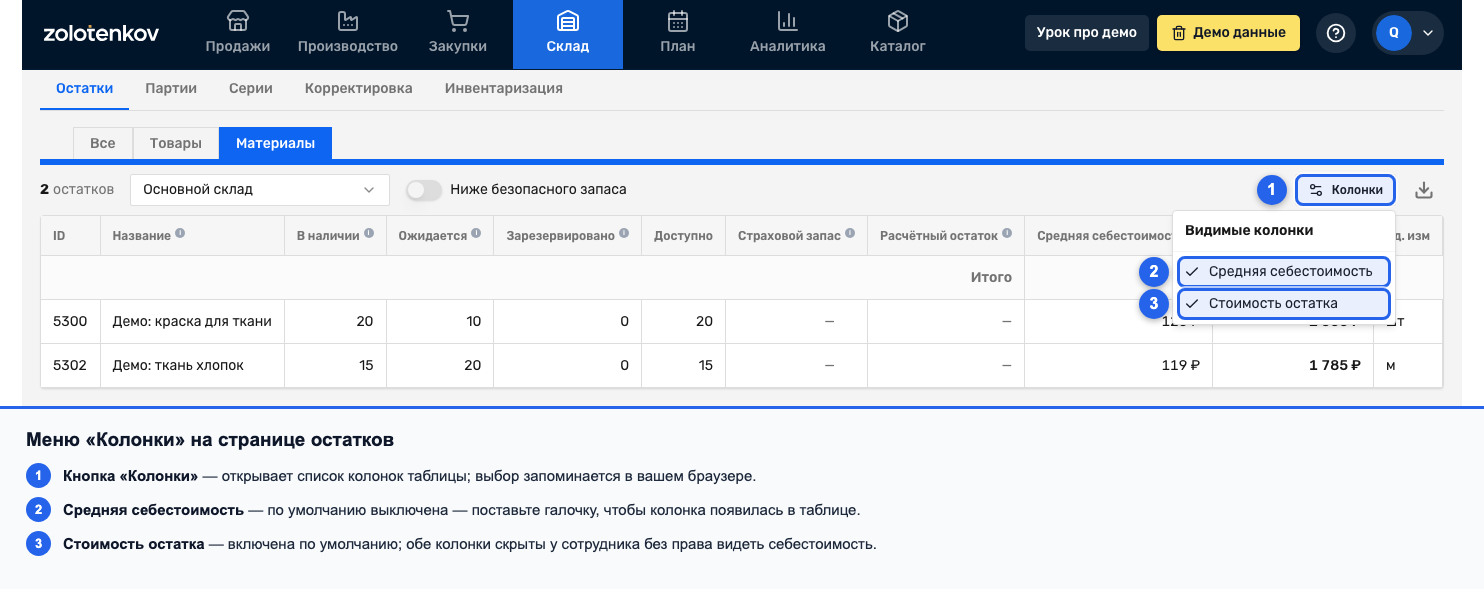The height and width of the screenshot is (589, 1484).
Task: Click info icon next to В наличии
Action: click(x=369, y=234)
